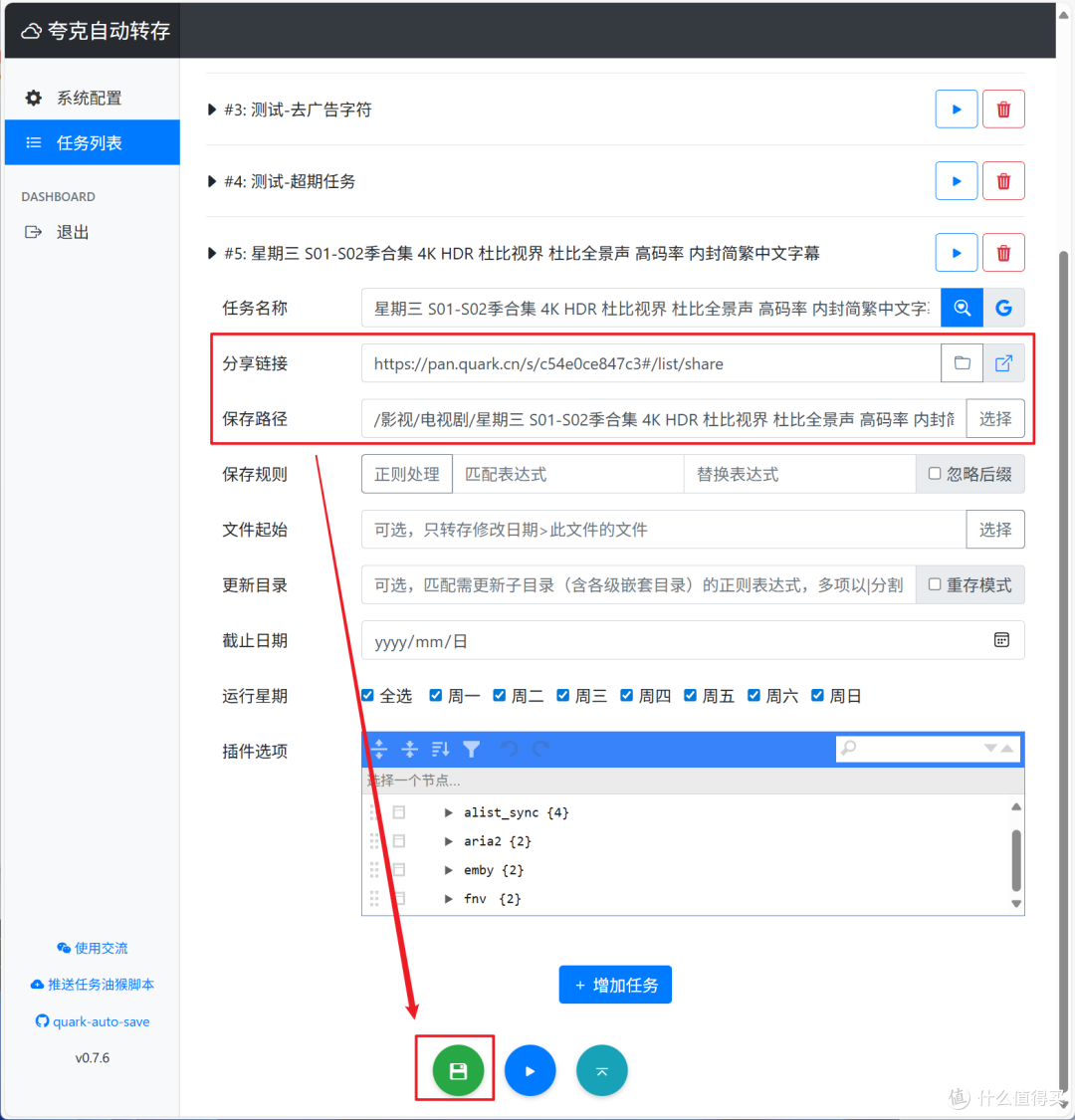
Task: Uncheck the 周一 checkbox
Action: point(435,695)
